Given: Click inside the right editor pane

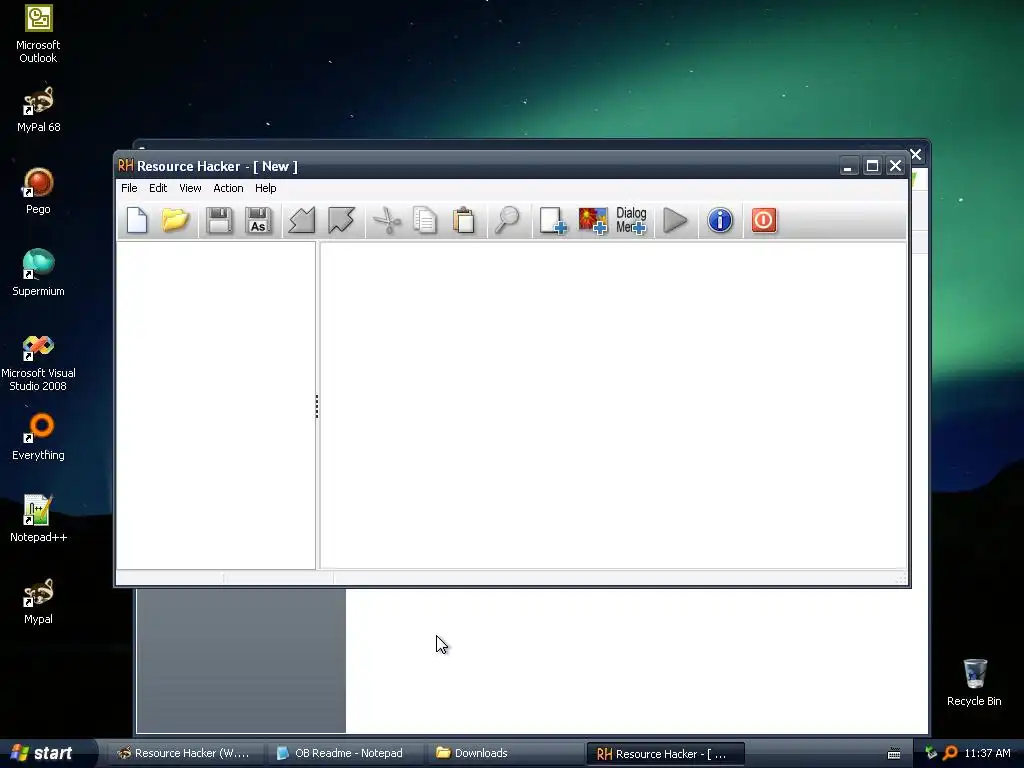Looking at the screenshot, I should 613,405.
